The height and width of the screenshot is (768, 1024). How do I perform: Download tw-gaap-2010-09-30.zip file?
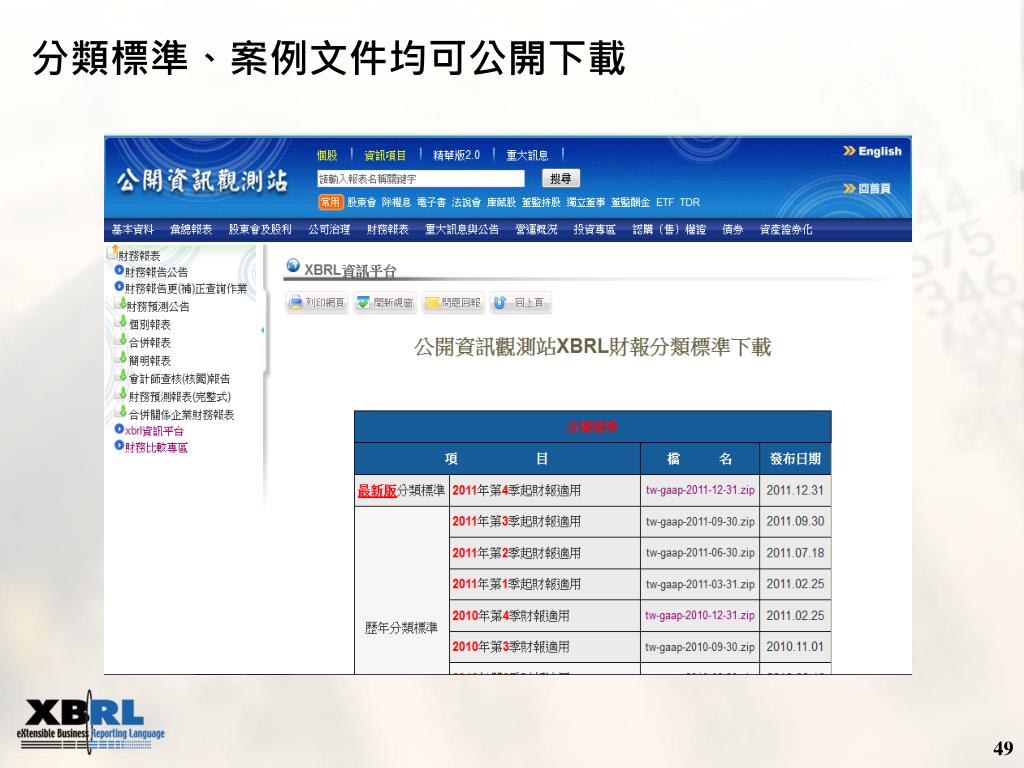(700, 647)
